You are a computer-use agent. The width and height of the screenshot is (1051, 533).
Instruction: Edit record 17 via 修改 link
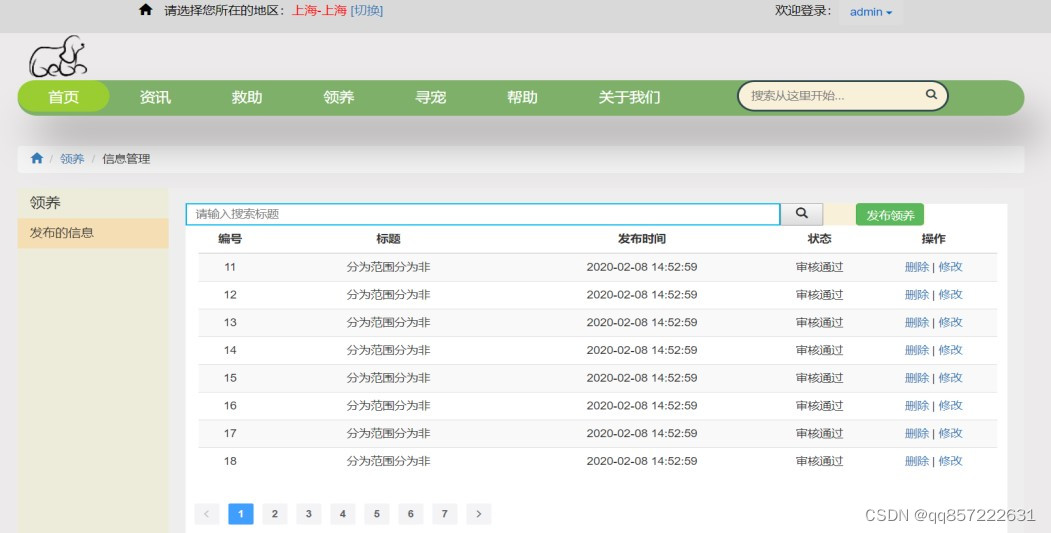[x=950, y=434]
